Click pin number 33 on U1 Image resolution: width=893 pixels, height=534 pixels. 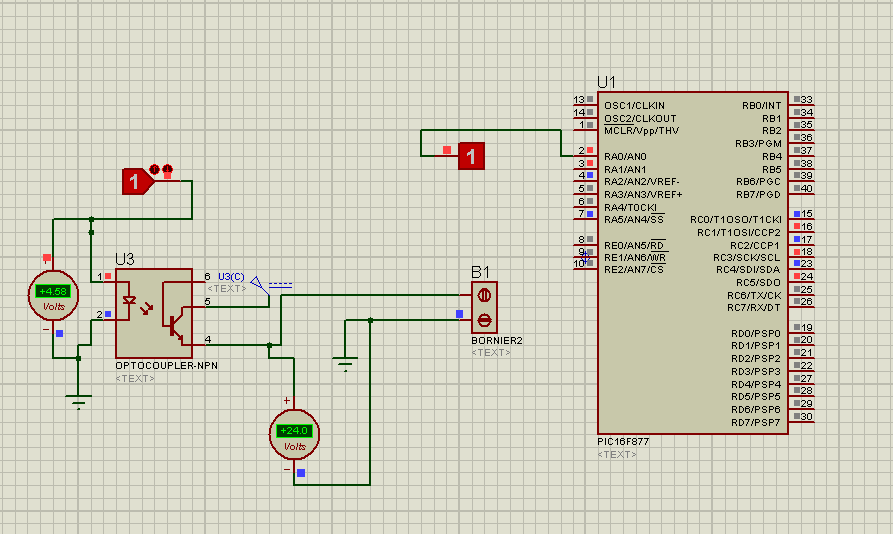click(x=807, y=99)
